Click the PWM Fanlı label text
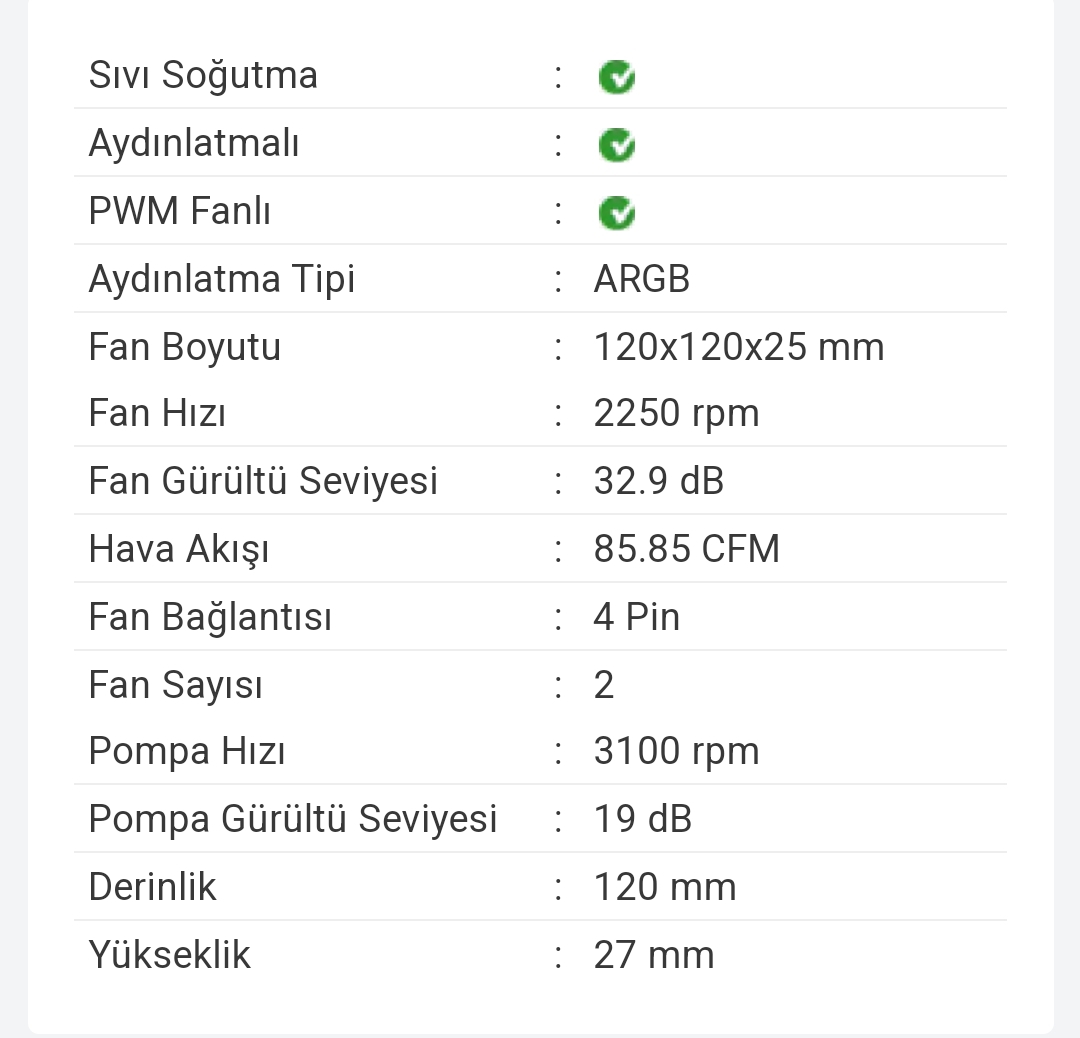The height and width of the screenshot is (1038, 1080). tap(180, 211)
